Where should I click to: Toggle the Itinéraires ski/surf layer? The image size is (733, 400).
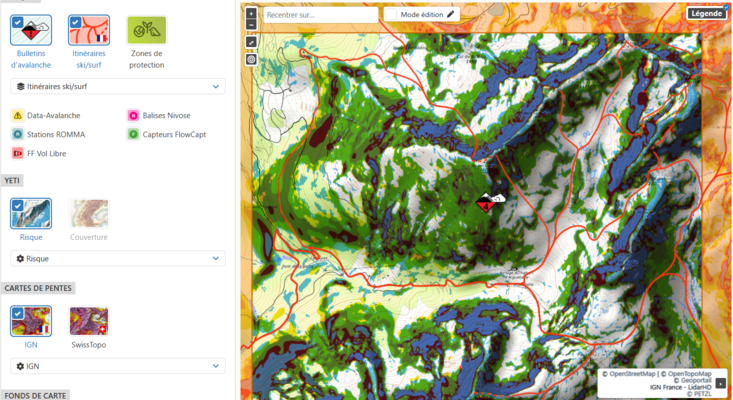coord(88,31)
